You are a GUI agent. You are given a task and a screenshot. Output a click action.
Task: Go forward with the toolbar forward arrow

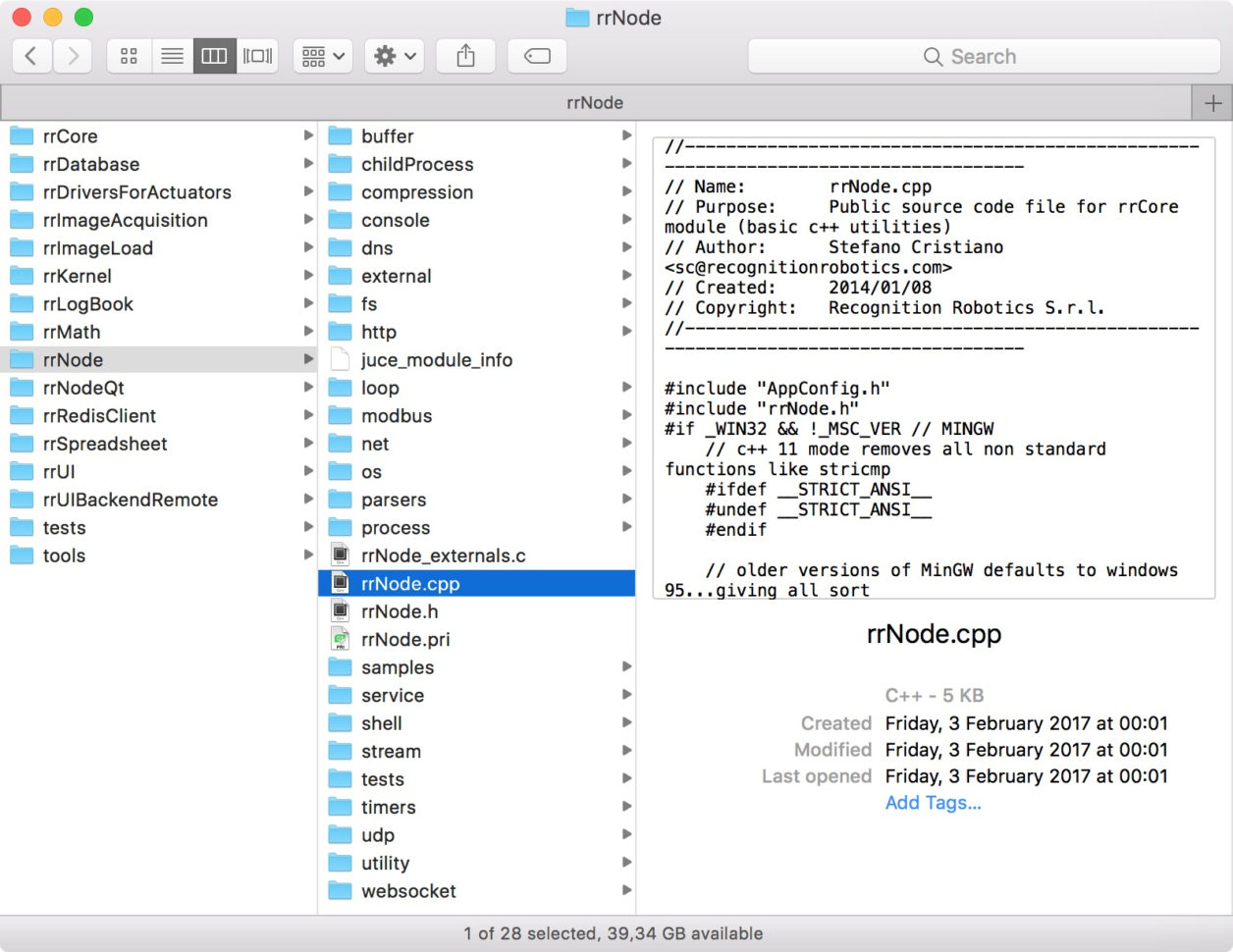point(73,56)
